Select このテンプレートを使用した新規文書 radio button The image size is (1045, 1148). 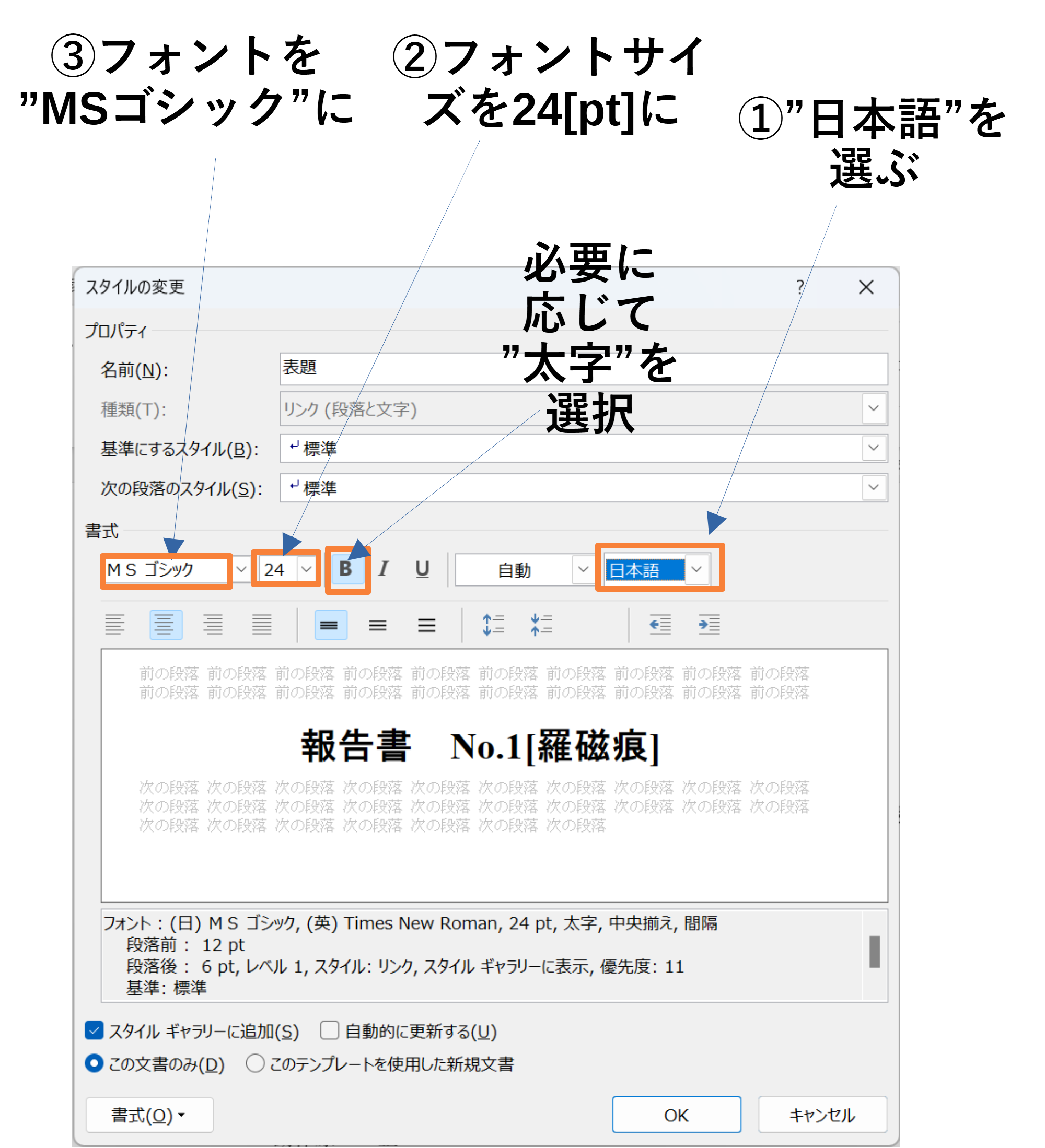(x=256, y=1064)
